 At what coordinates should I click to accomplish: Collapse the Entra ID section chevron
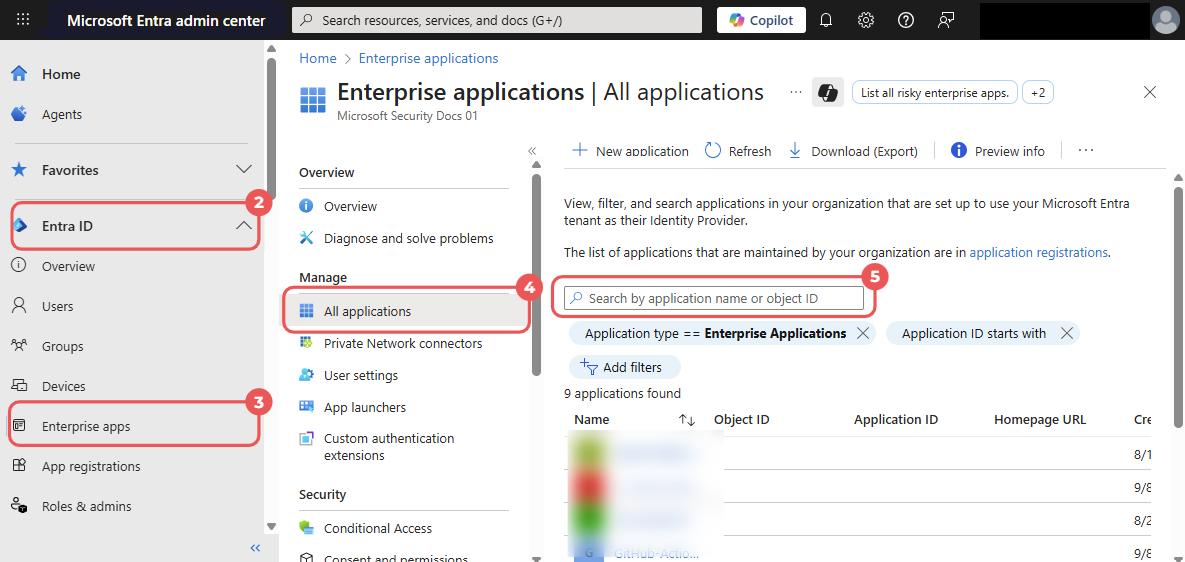(x=243, y=225)
